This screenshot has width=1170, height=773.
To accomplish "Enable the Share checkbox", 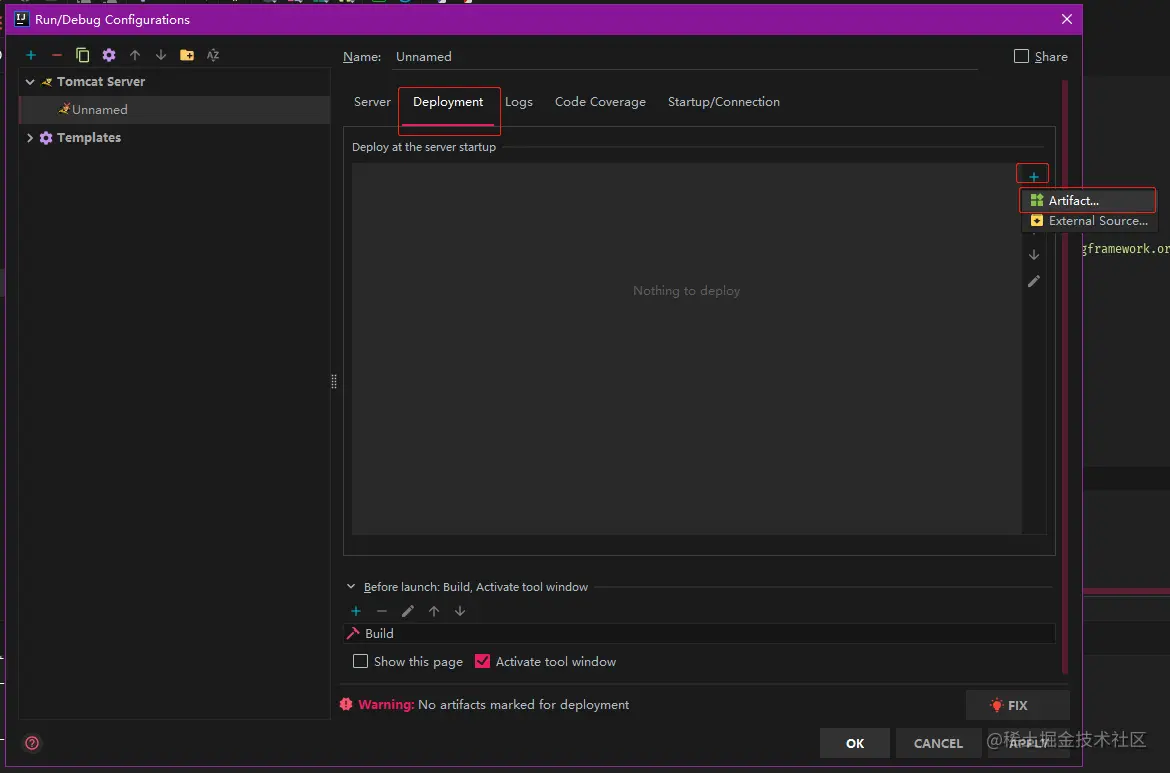I will 1022,56.
